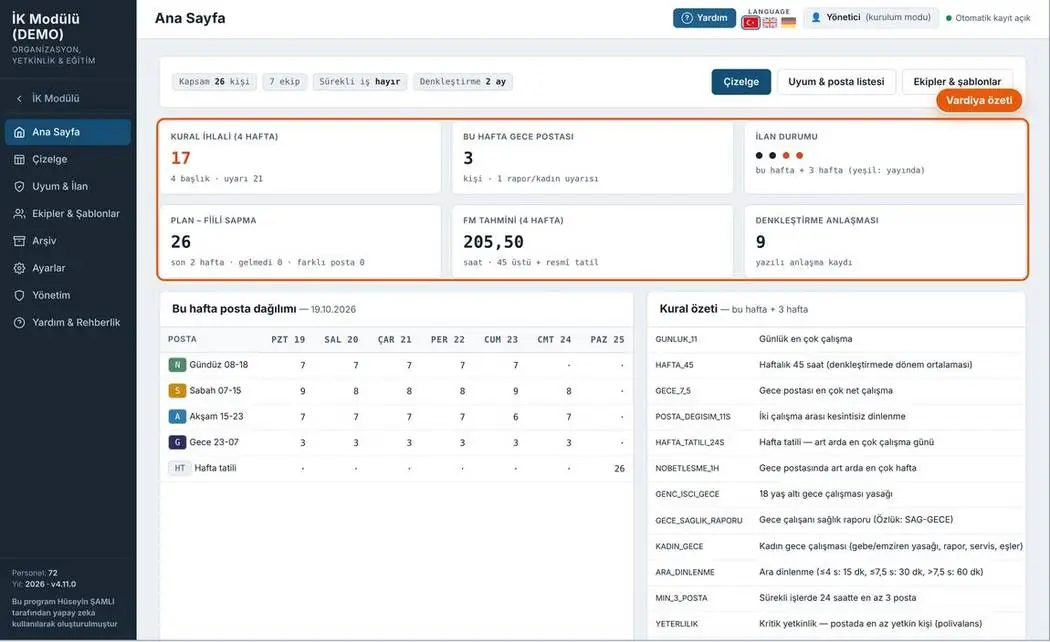Click the 7 ekip chip
The width and height of the screenshot is (1050, 642).
click(x=285, y=82)
